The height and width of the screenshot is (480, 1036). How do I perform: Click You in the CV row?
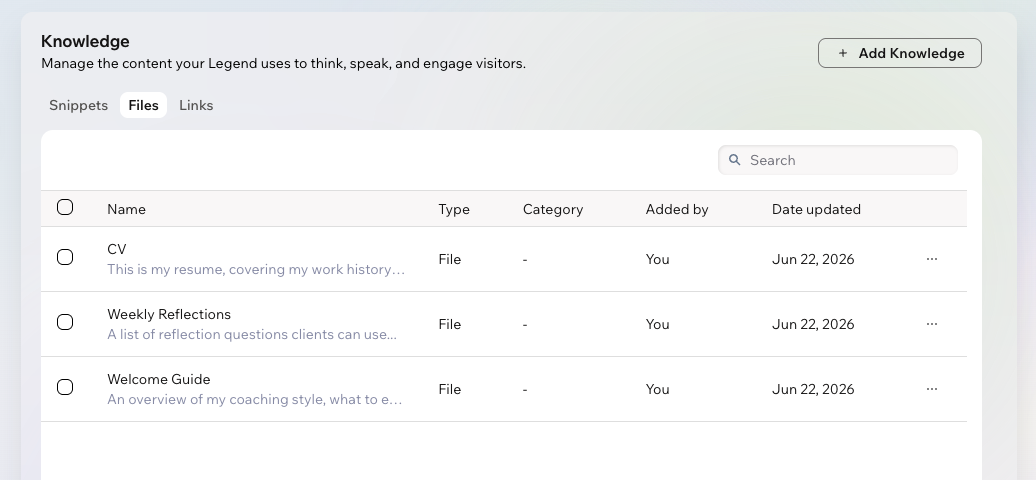click(x=657, y=259)
